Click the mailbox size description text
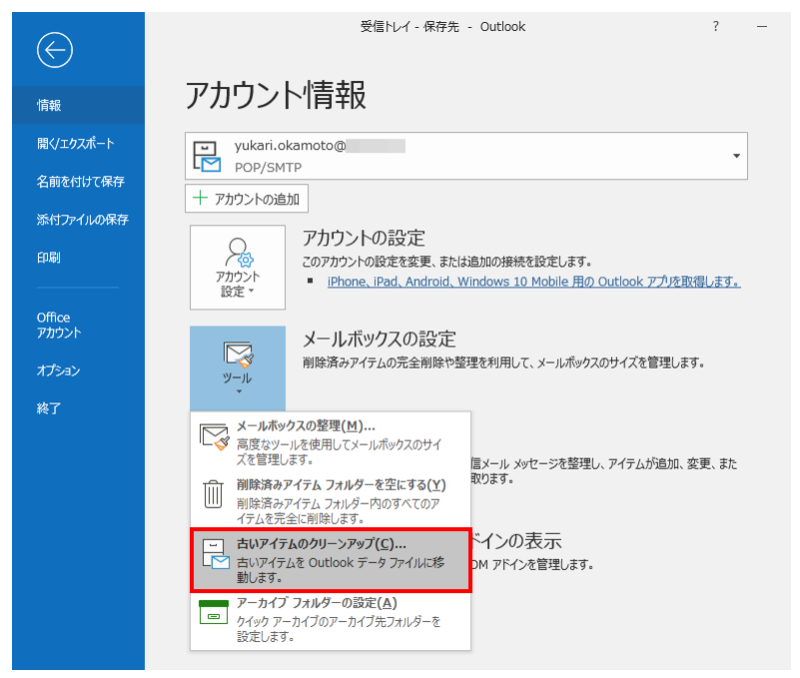Image resolution: width=800 pixels, height=678 pixels. point(504,363)
